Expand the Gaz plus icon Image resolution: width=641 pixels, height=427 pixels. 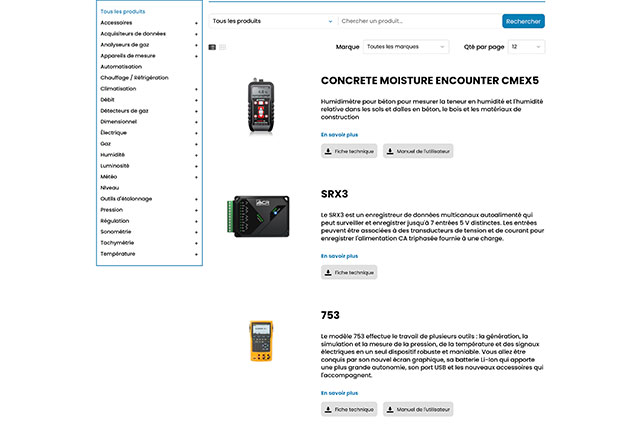click(196, 145)
